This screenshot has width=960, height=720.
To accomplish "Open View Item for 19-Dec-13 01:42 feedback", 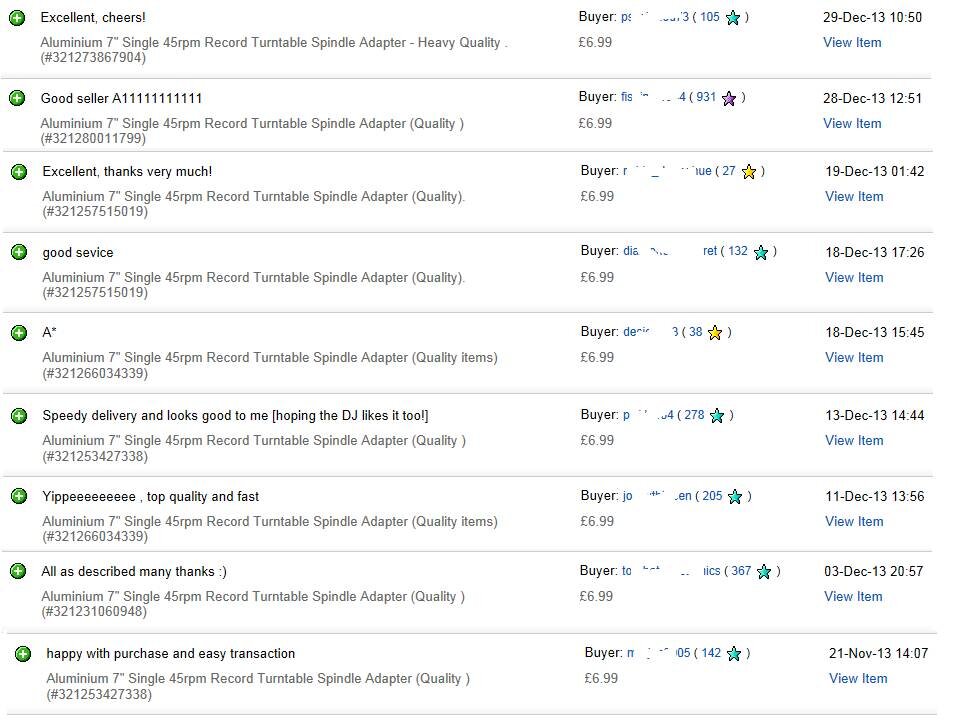I will point(854,196).
